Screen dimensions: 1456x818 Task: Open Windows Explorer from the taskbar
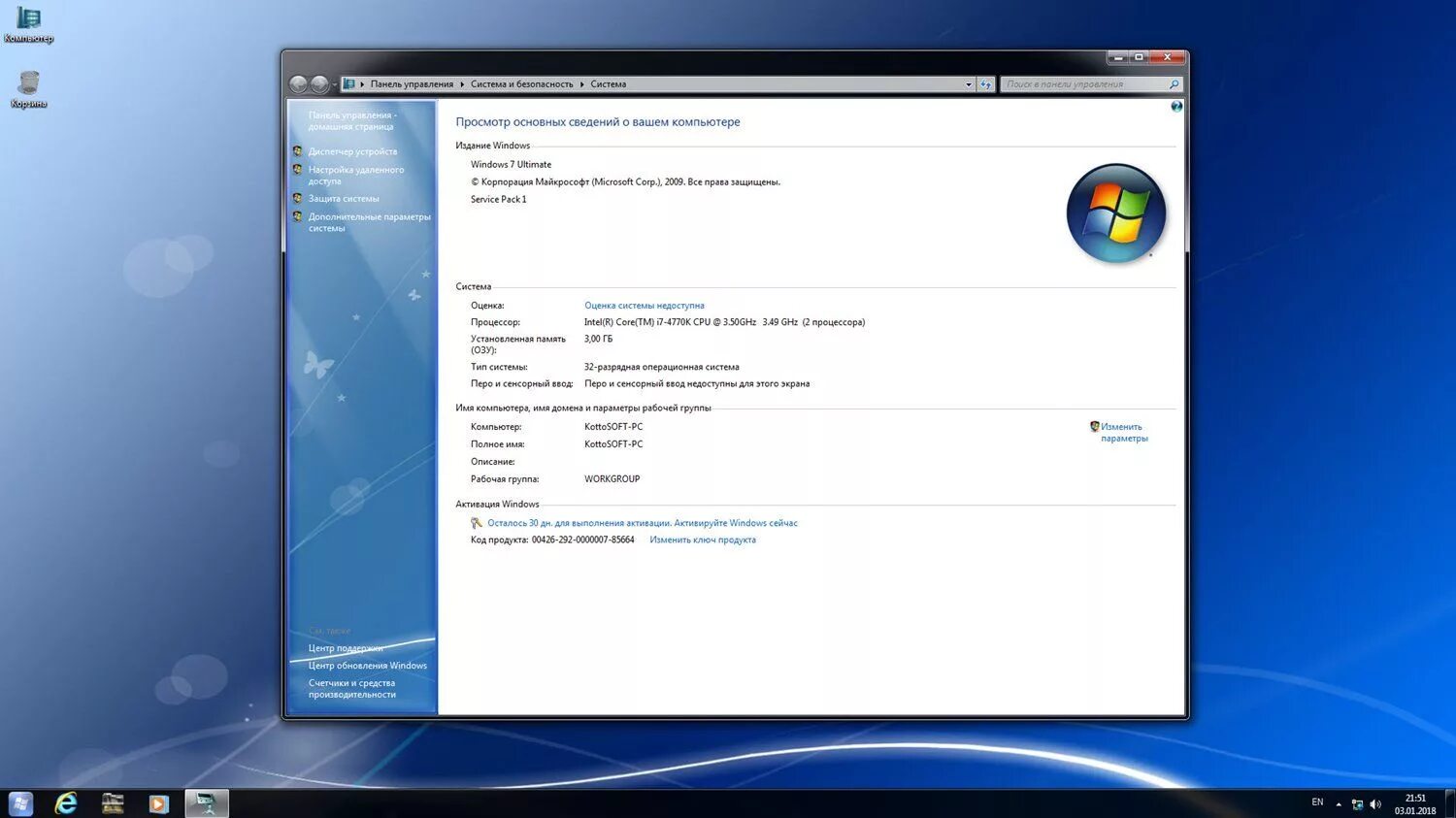click(x=113, y=803)
